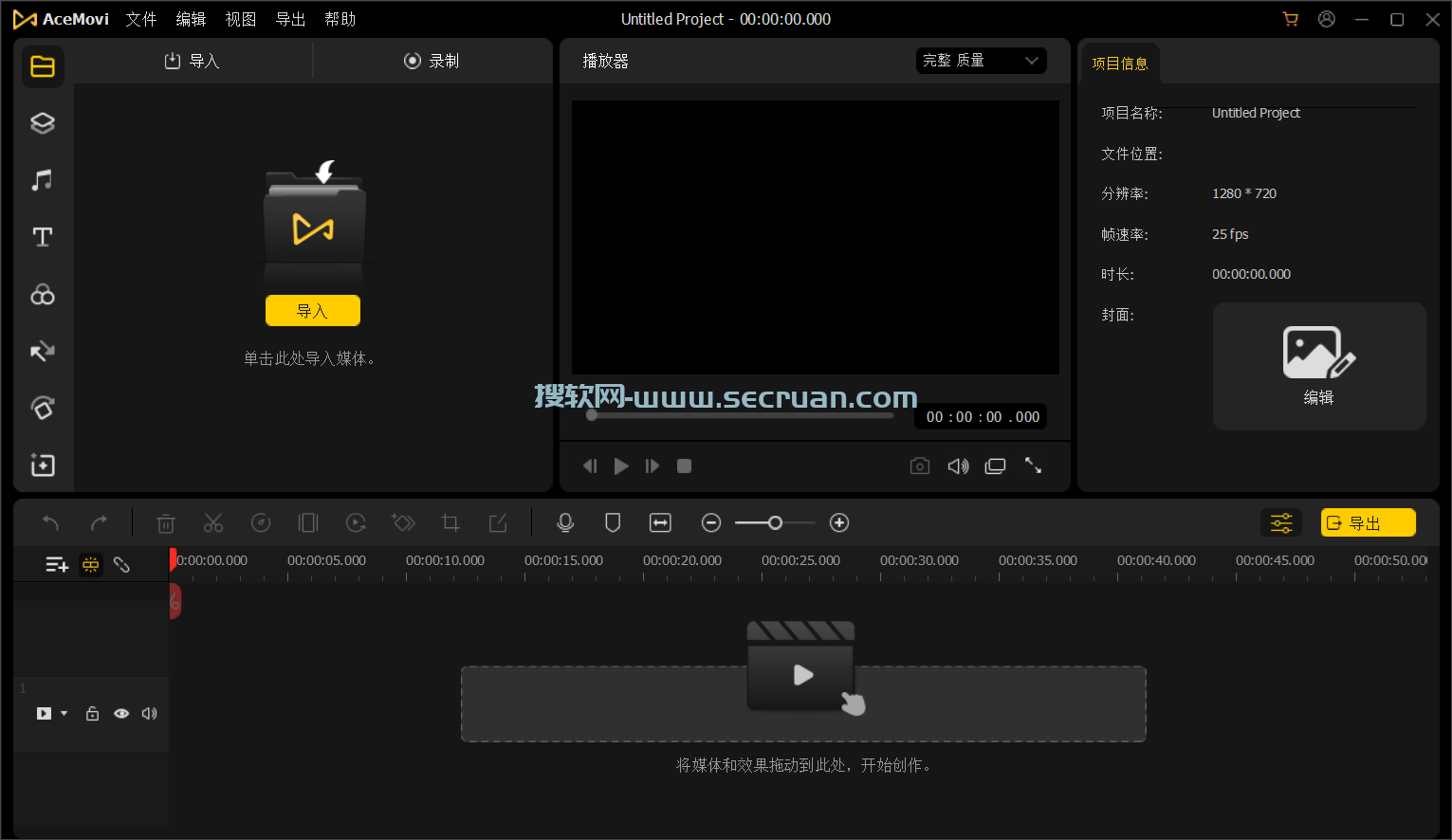Click the playback clip circle icon
The width and height of the screenshot is (1452, 840).
tap(356, 522)
